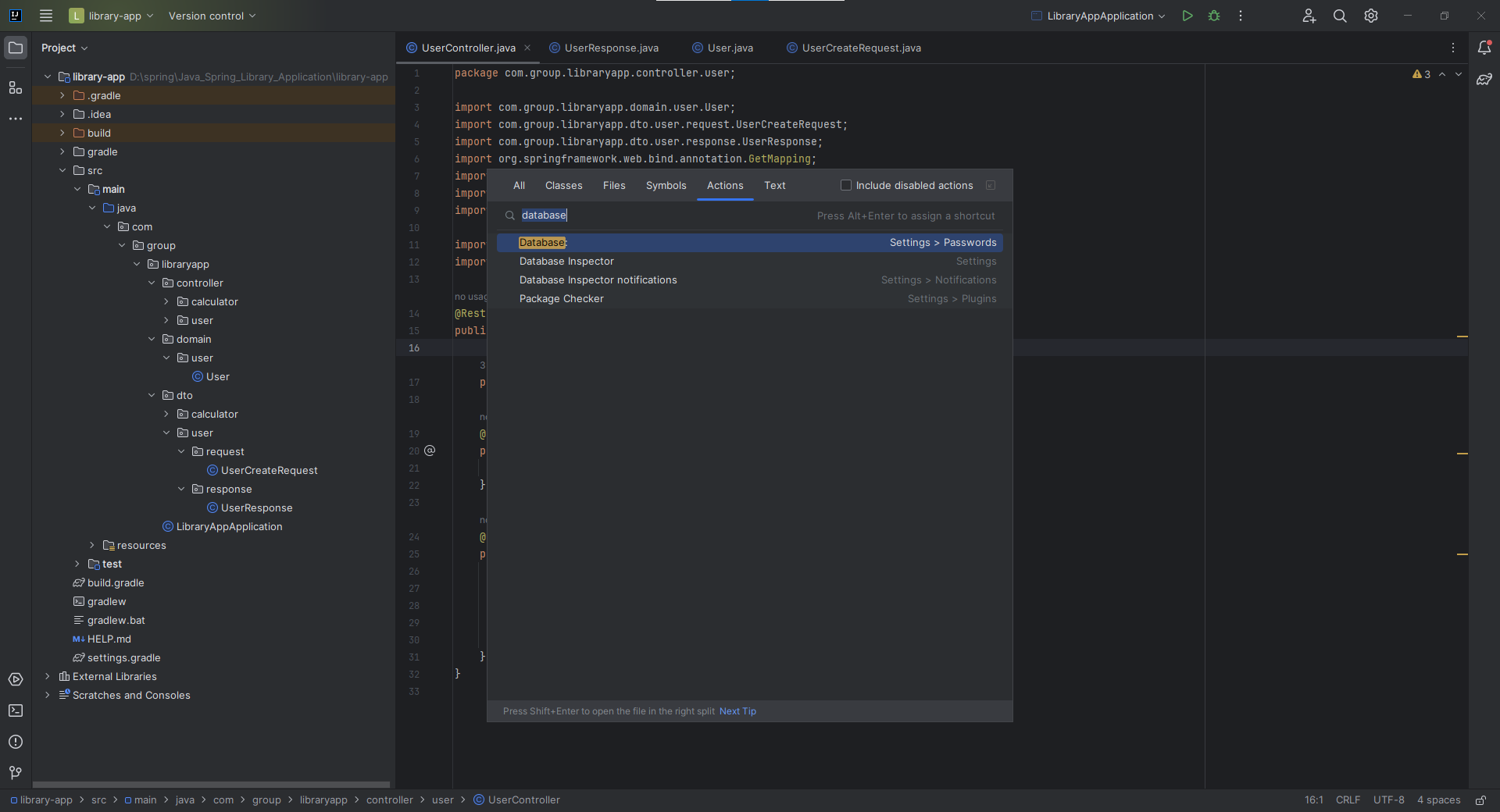The width and height of the screenshot is (1500, 812).
Task: Expand the build folder
Action: tap(62, 133)
